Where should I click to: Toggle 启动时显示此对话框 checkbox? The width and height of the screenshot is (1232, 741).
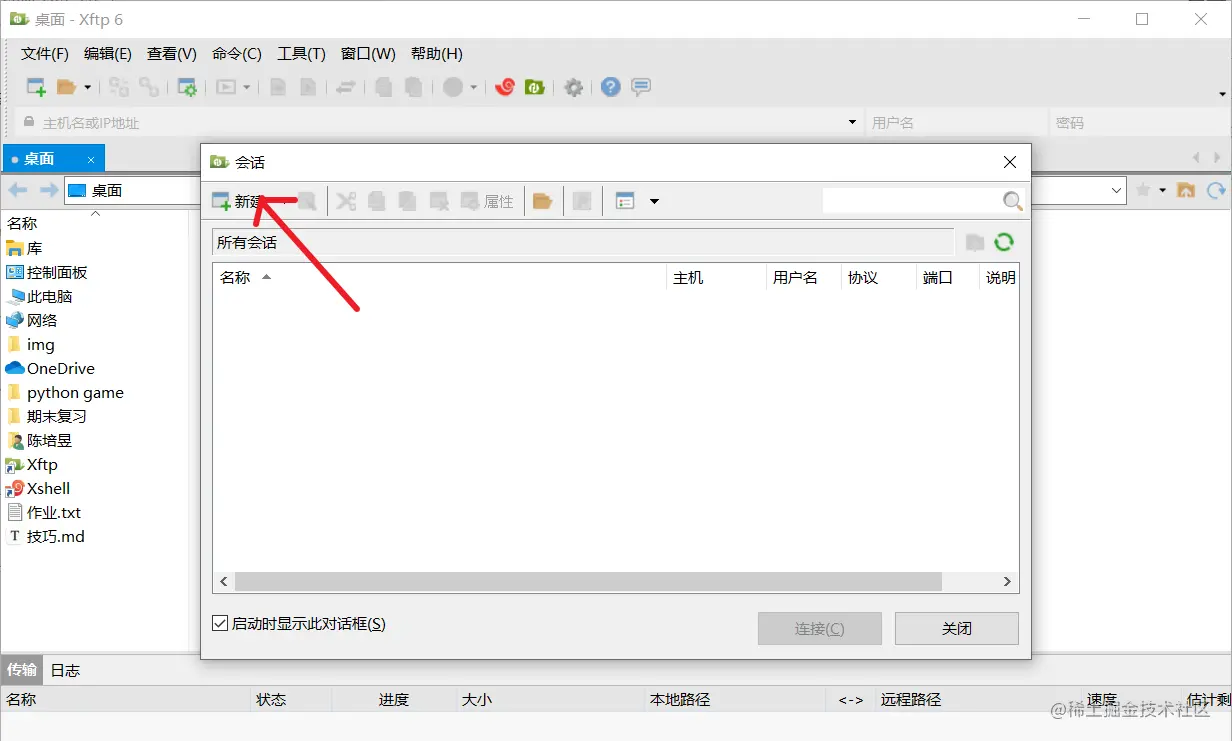(220, 624)
